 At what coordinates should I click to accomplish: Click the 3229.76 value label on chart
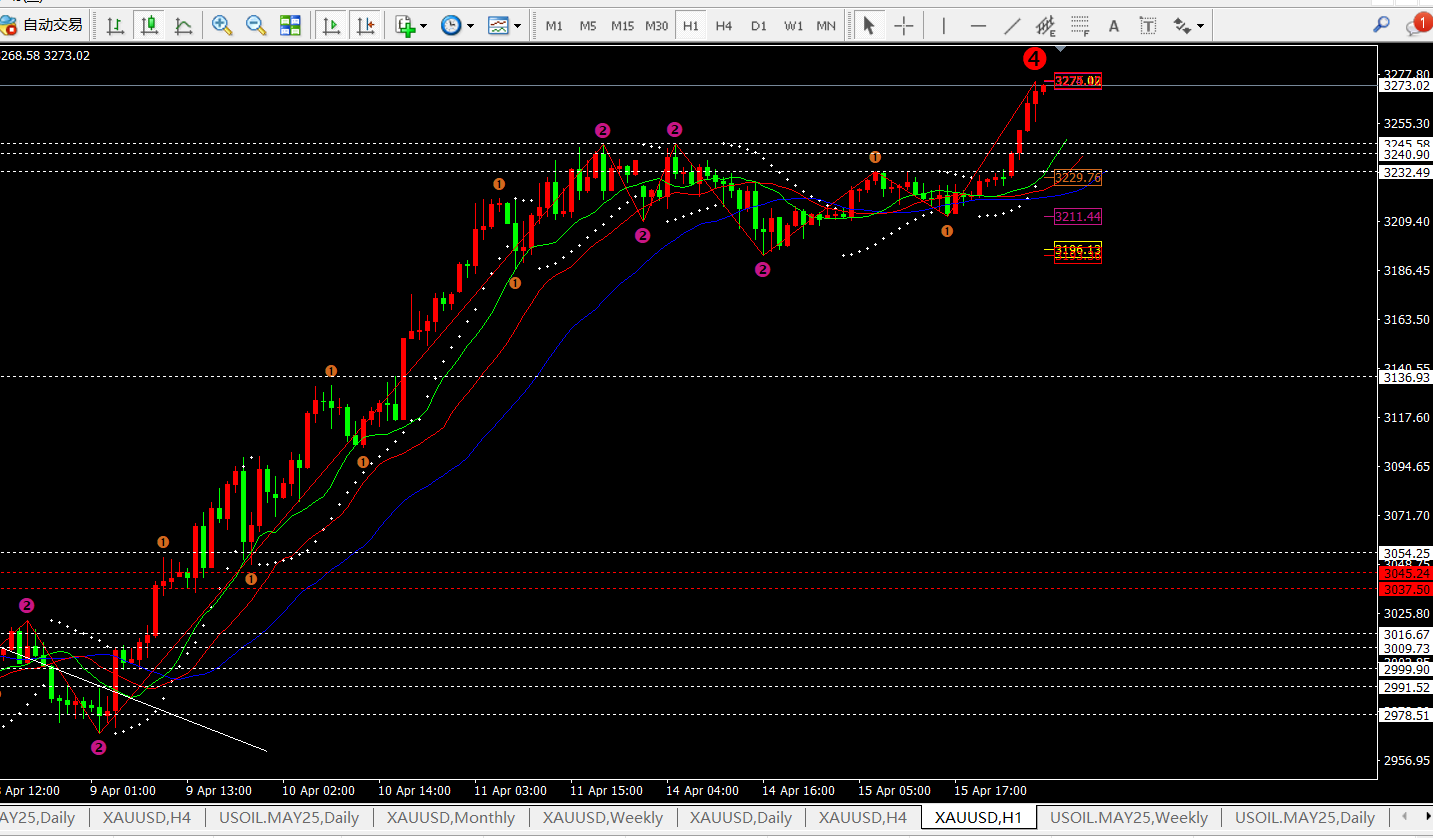pyautogui.click(x=1077, y=178)
